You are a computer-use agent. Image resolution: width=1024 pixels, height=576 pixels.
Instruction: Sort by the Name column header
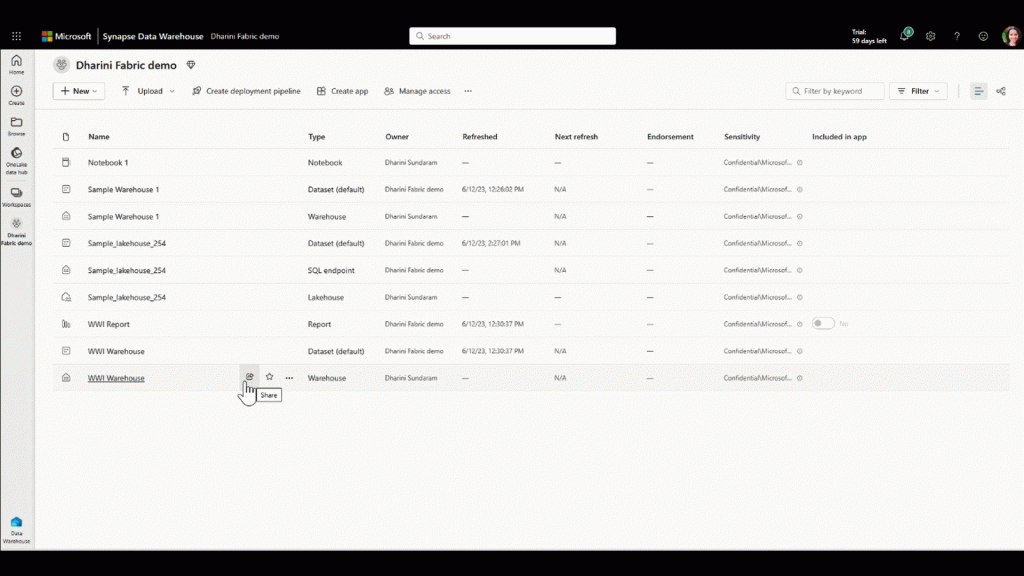pyautogui.click(x=99, y=136)
